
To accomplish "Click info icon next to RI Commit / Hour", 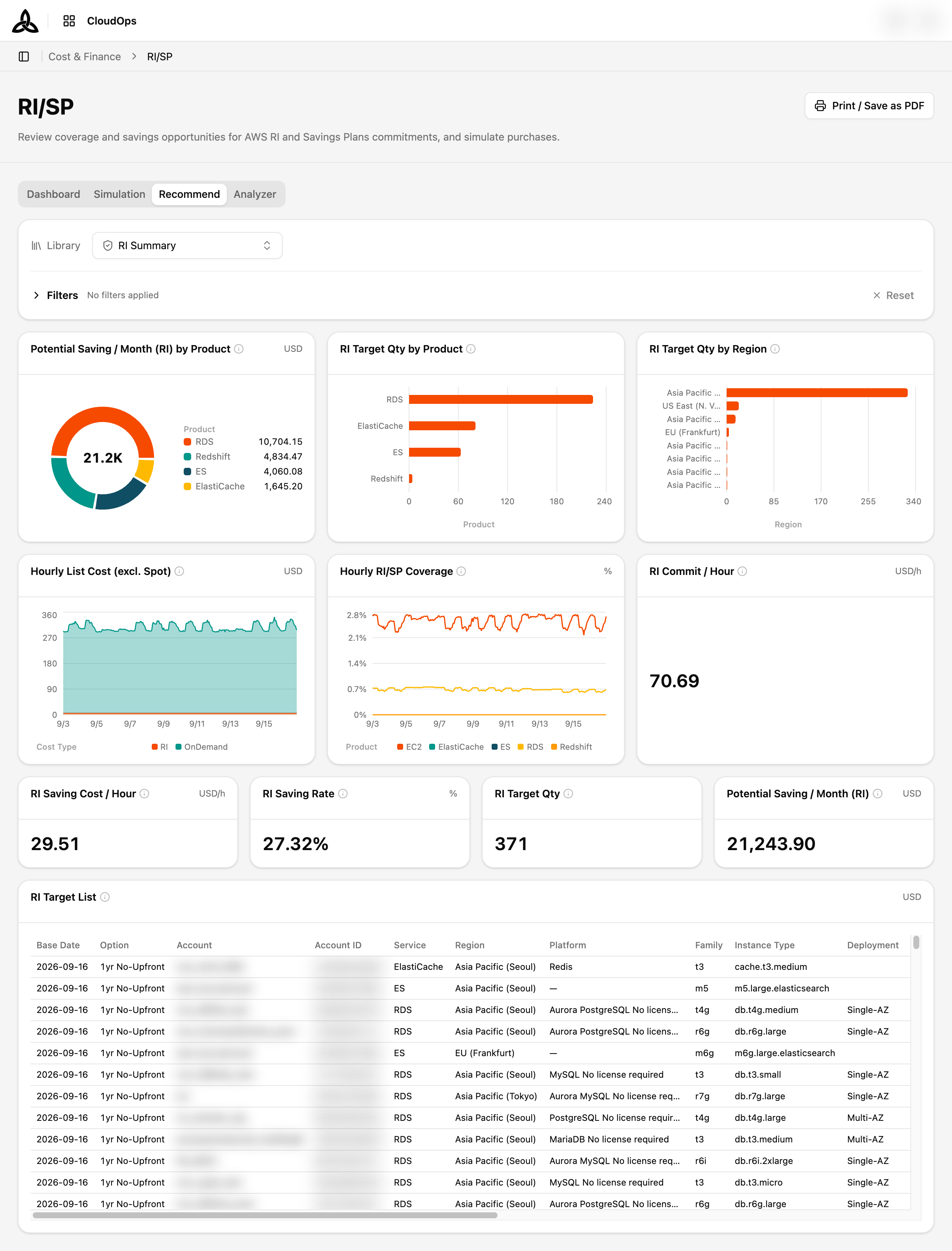I will [x=742, y=572].
